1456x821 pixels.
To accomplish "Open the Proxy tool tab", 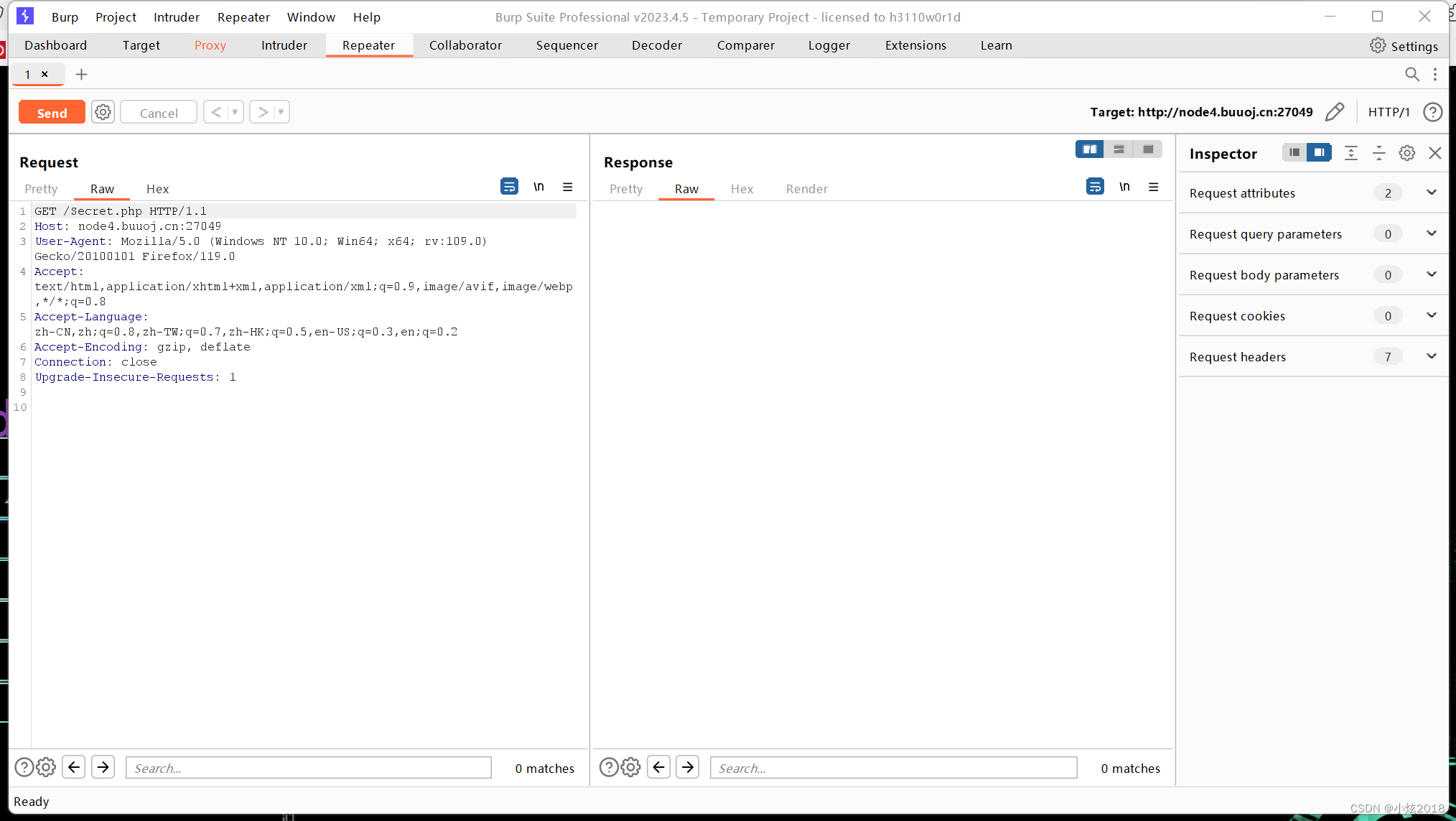I will coord(210,45).
